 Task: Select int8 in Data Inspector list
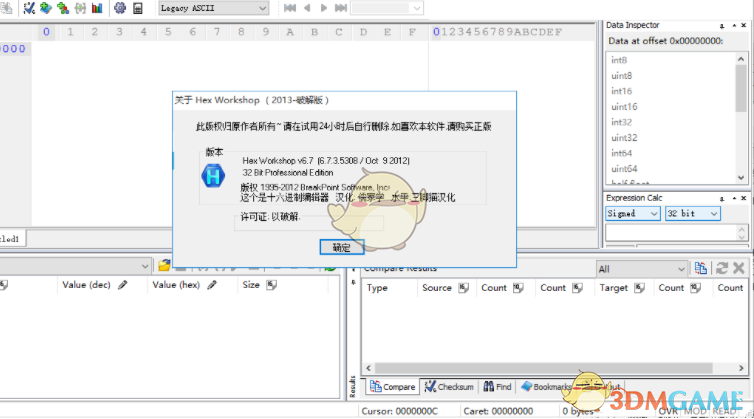tap(619, 60)
